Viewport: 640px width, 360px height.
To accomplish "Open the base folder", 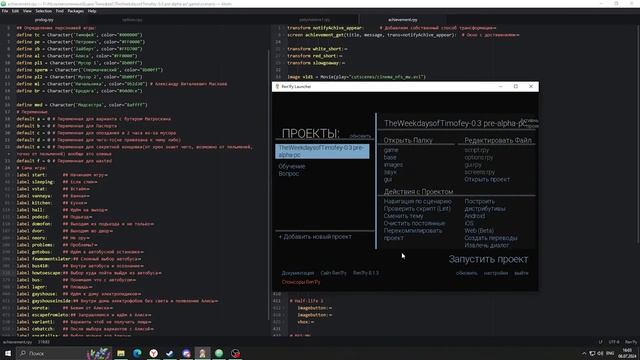I will 390,157.
